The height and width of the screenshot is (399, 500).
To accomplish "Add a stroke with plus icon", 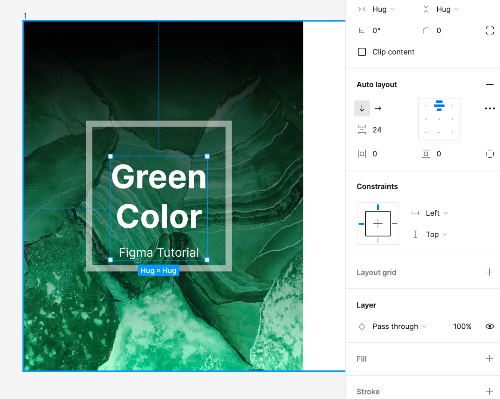I will (x=489, y=391).
